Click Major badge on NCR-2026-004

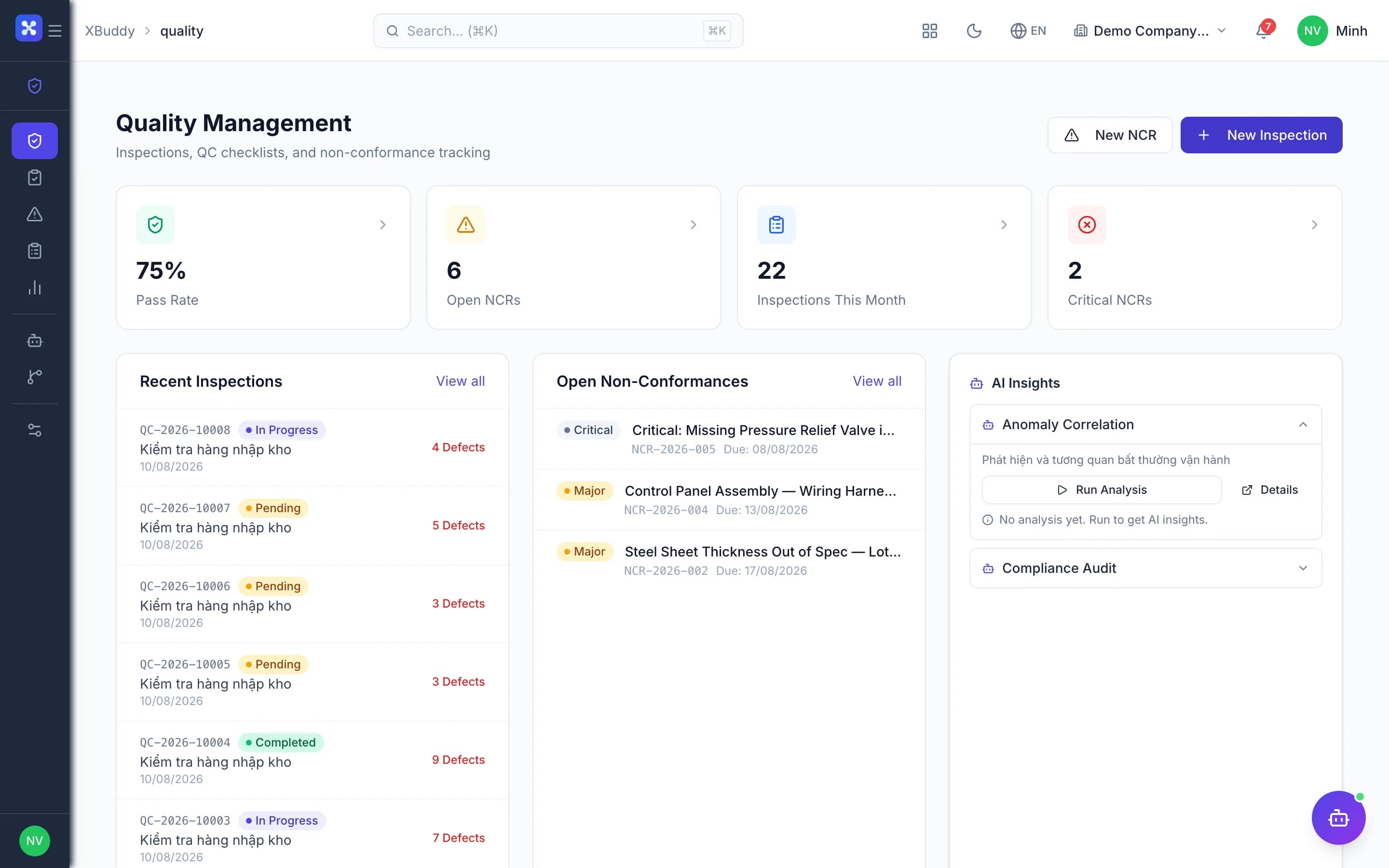click(585, 491)
